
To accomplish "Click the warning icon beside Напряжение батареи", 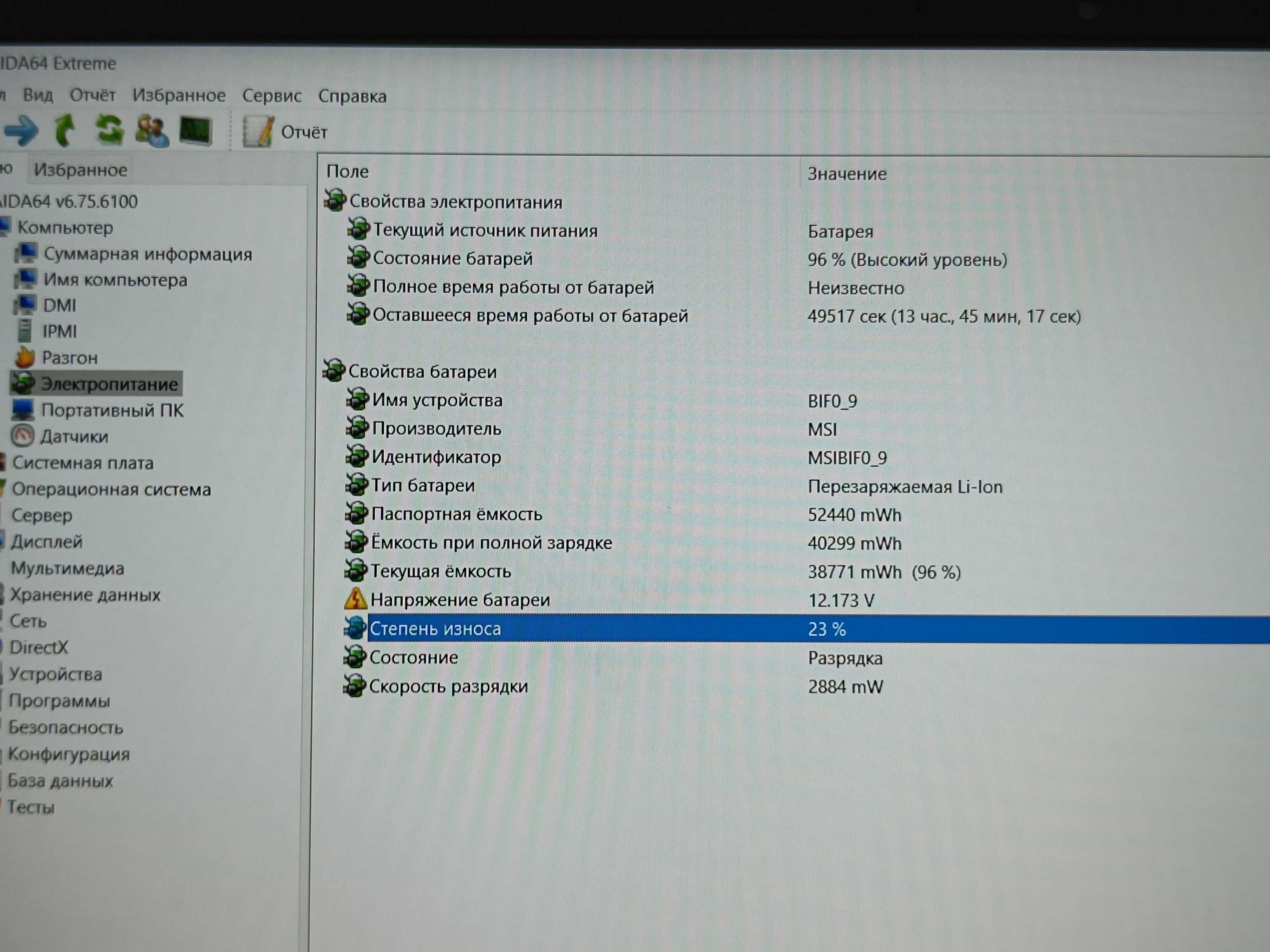I will 356,599.
